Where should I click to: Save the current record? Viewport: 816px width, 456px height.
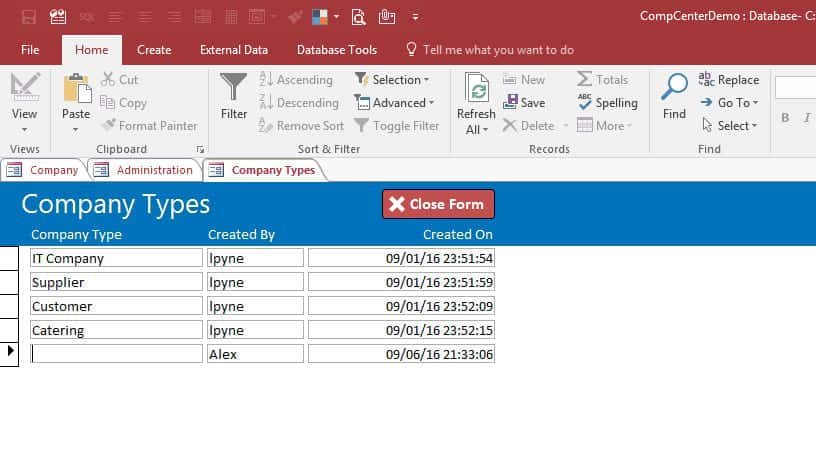coord(524,103)
